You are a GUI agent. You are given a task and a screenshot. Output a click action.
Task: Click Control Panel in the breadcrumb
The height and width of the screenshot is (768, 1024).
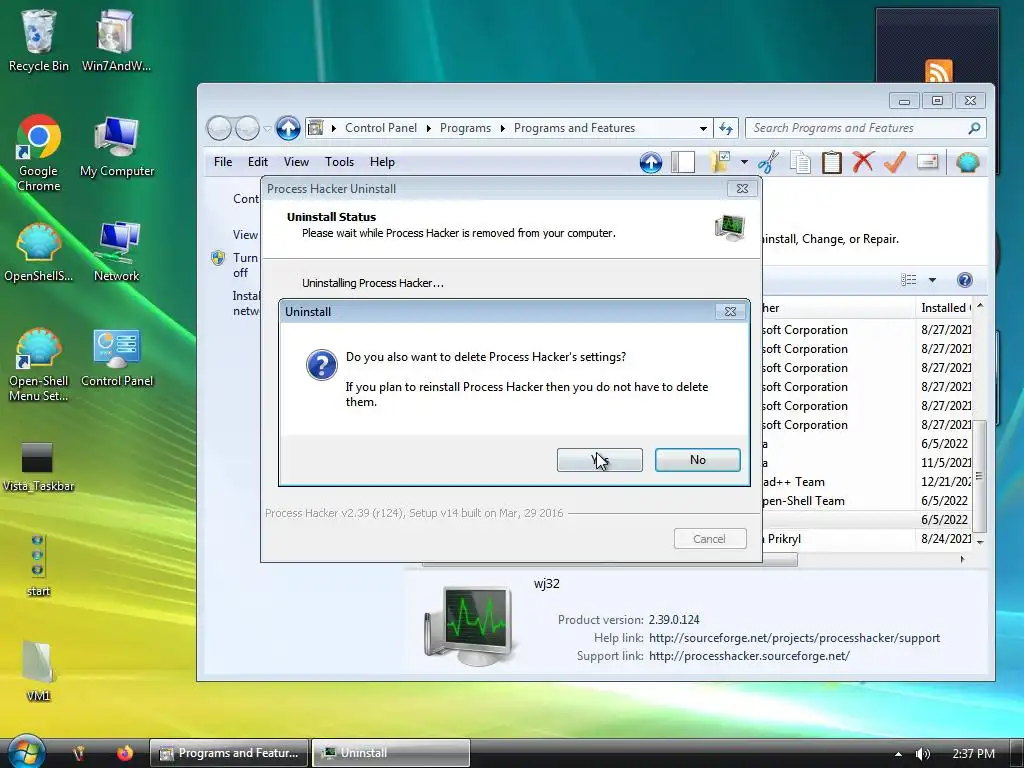[x=381, y=128]
